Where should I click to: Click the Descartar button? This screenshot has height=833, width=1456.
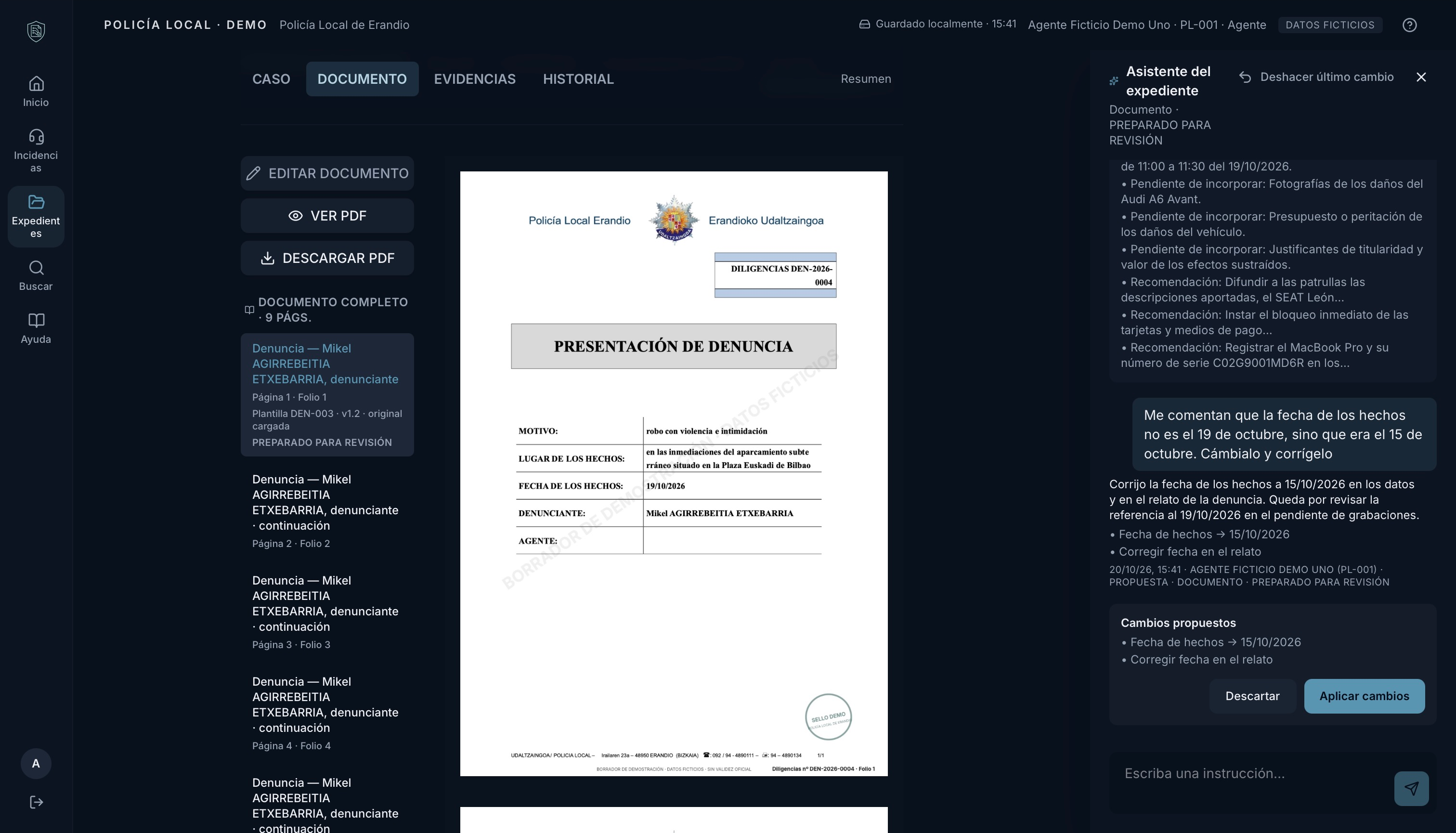click(1252, 696)
